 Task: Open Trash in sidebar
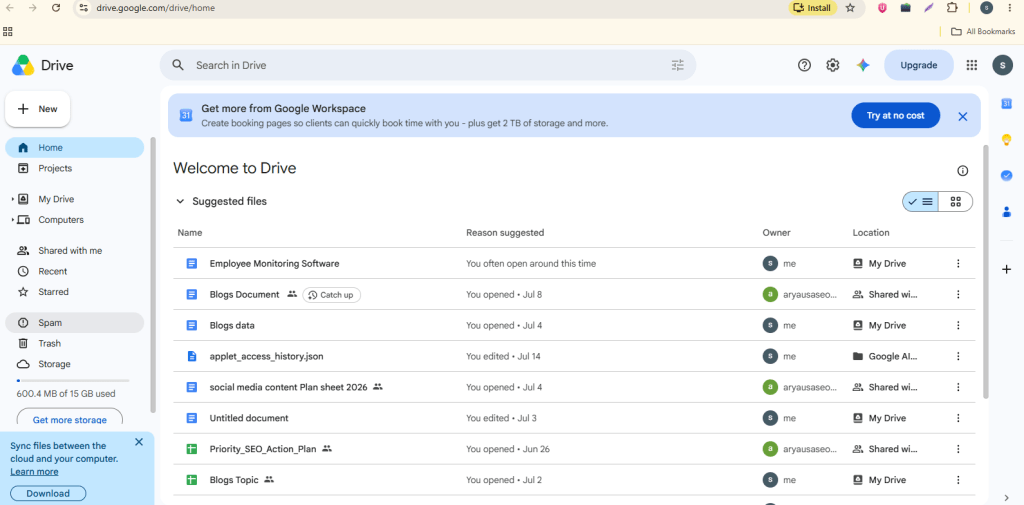pyautogui.click(x=74, y=344)
